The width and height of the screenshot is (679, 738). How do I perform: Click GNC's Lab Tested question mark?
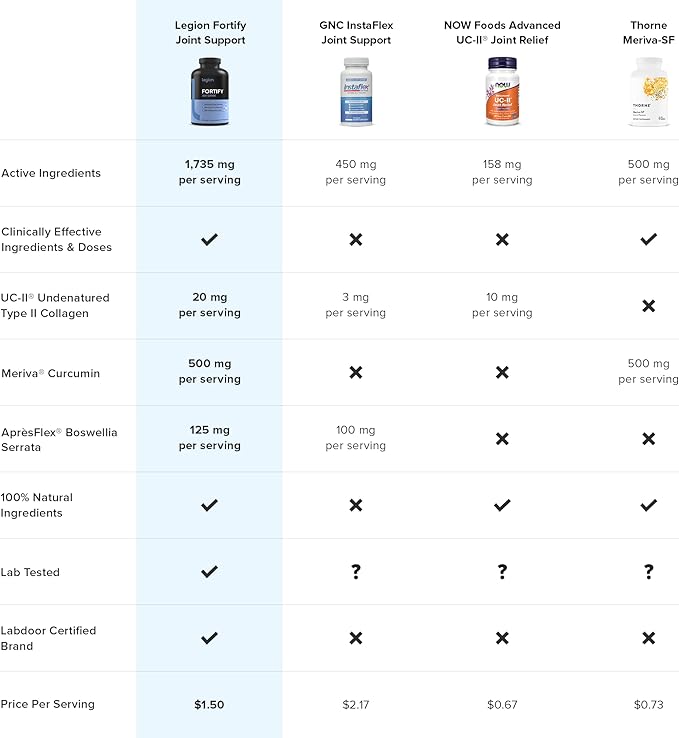pyautogui.click(x=356, y=571)
